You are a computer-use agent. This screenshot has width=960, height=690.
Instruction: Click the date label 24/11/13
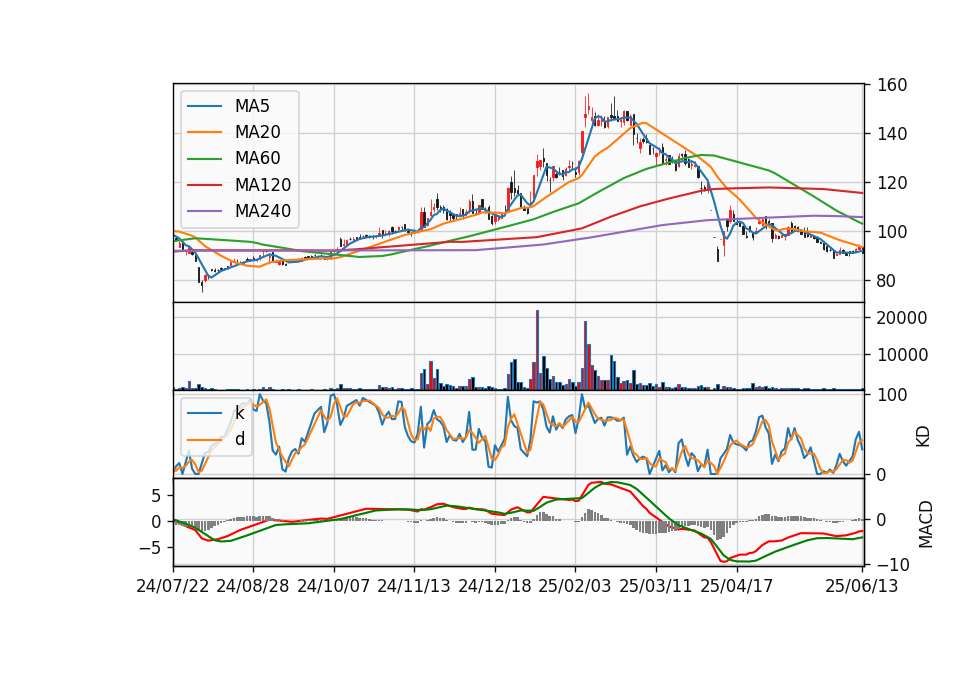tap(414, 586)
